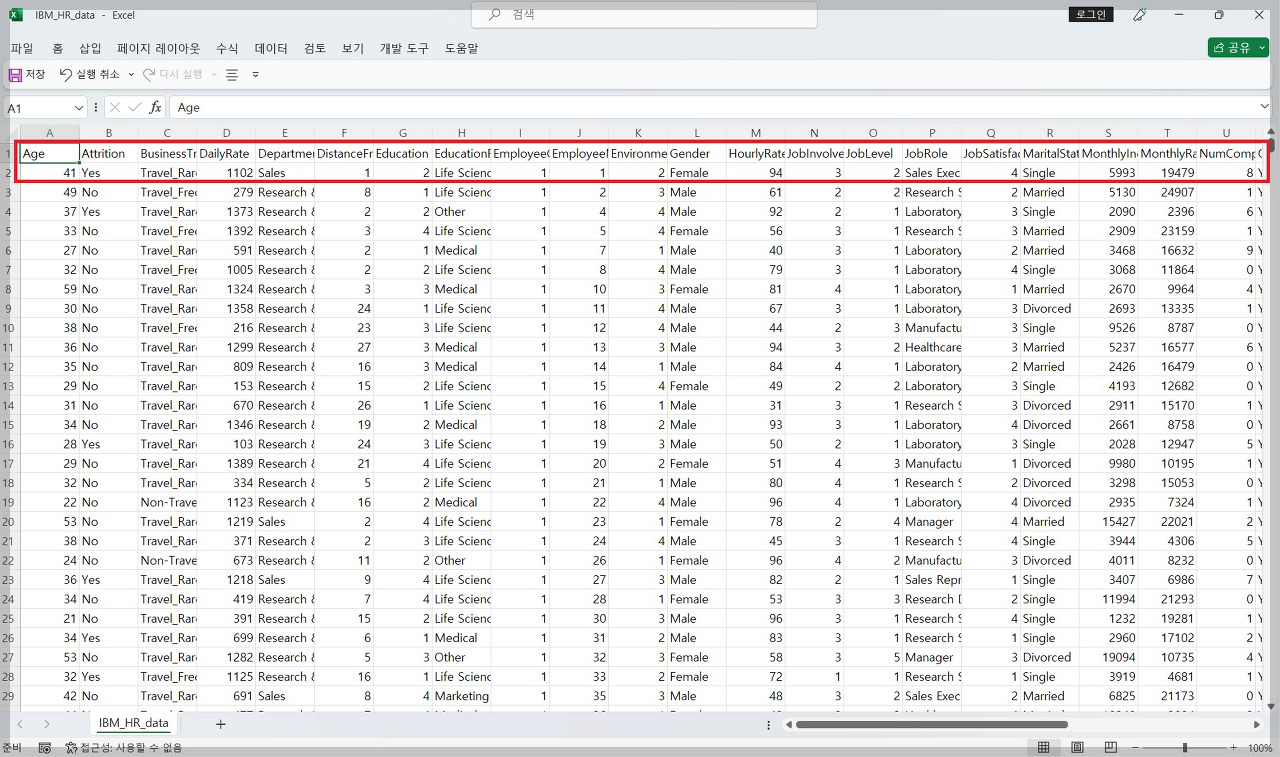The height and width of the screenshot is (757, 1280).
Task: Switch to Normal view icon in status bar
Action: click(x=1043, y=748)
